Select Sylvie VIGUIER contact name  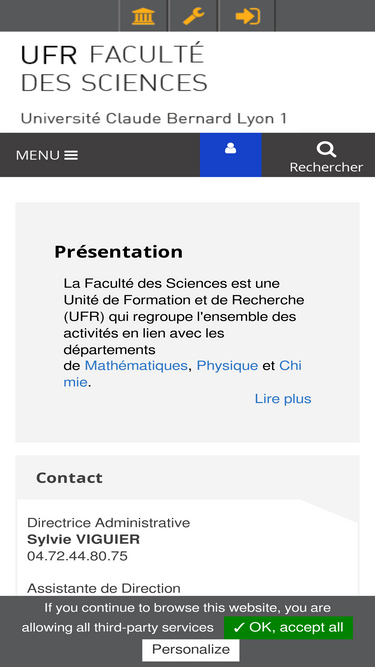[83, 539]
